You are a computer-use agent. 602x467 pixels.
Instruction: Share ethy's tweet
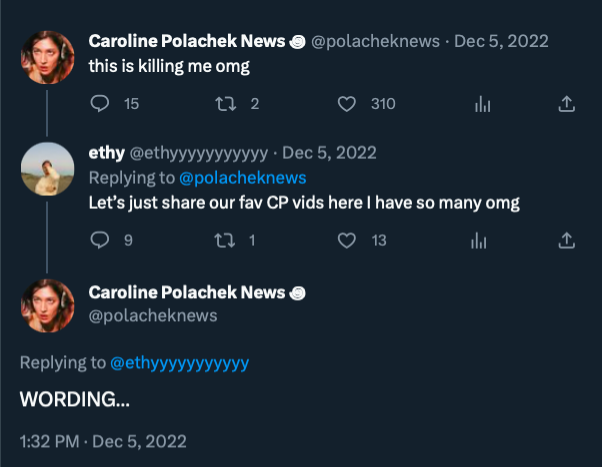coord(566,239)
